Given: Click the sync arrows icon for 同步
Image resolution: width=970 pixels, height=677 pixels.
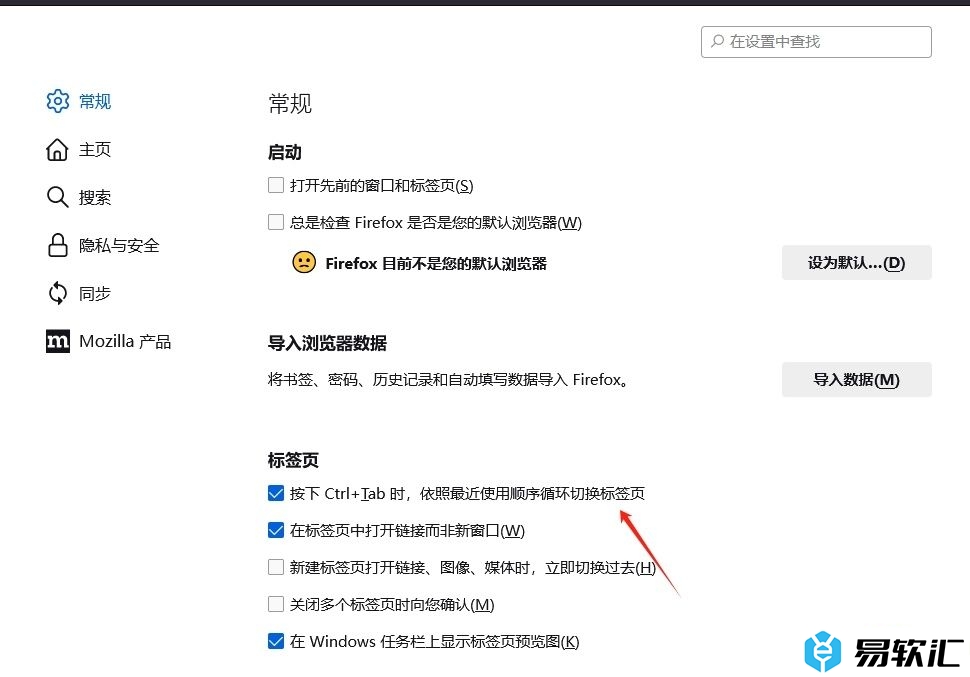Looking at the screenshot, I should click(x=58, y=293).
